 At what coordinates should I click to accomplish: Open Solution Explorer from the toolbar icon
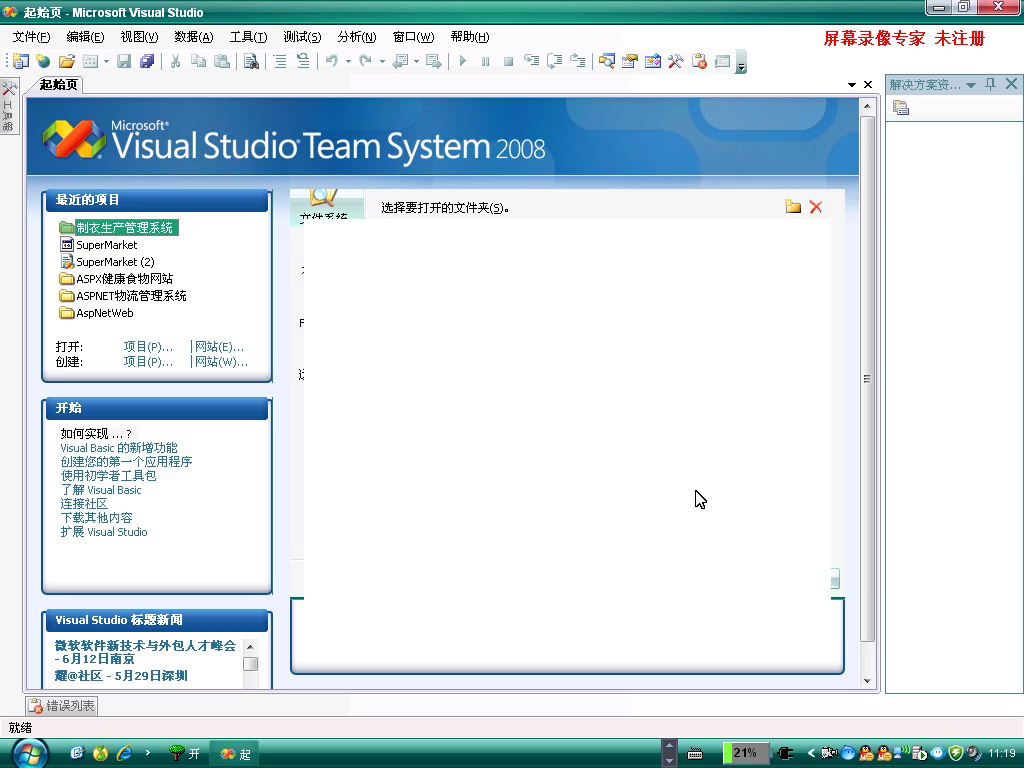coord(607,61)
